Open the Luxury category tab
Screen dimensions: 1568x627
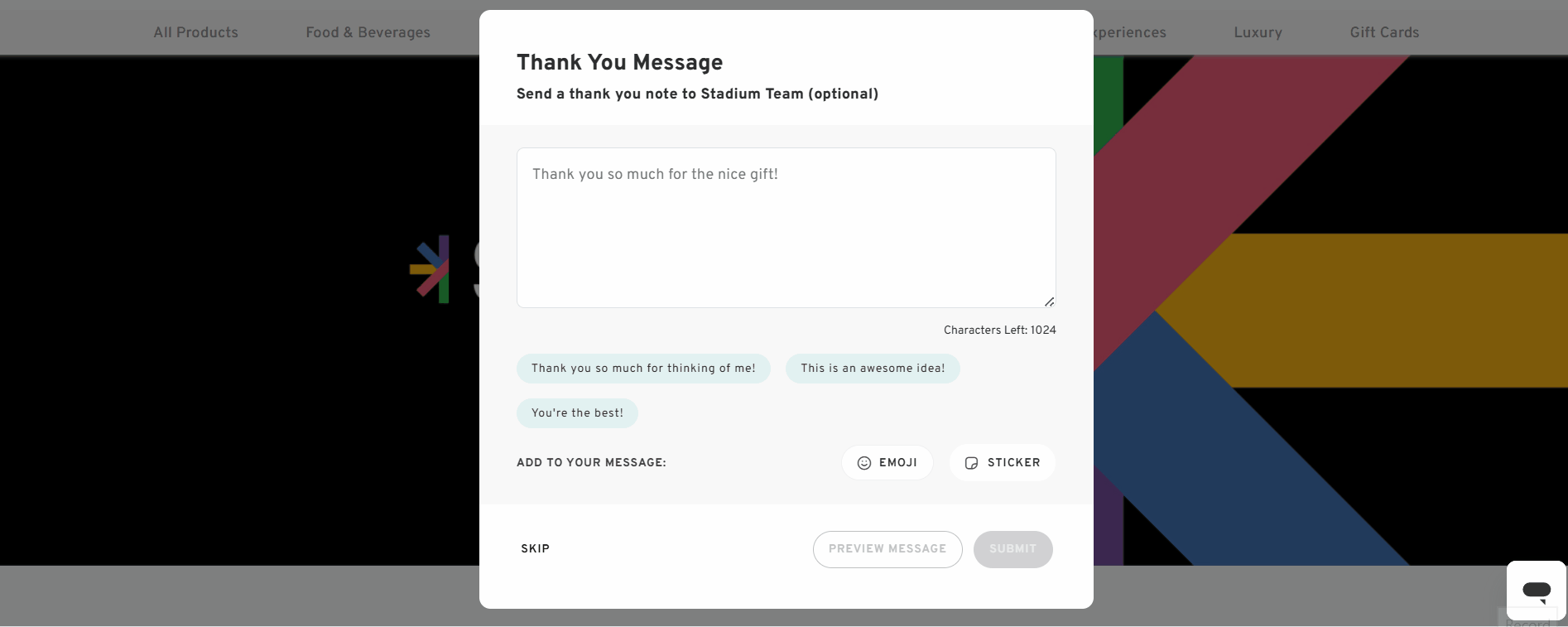click(x=1258, y=32)
